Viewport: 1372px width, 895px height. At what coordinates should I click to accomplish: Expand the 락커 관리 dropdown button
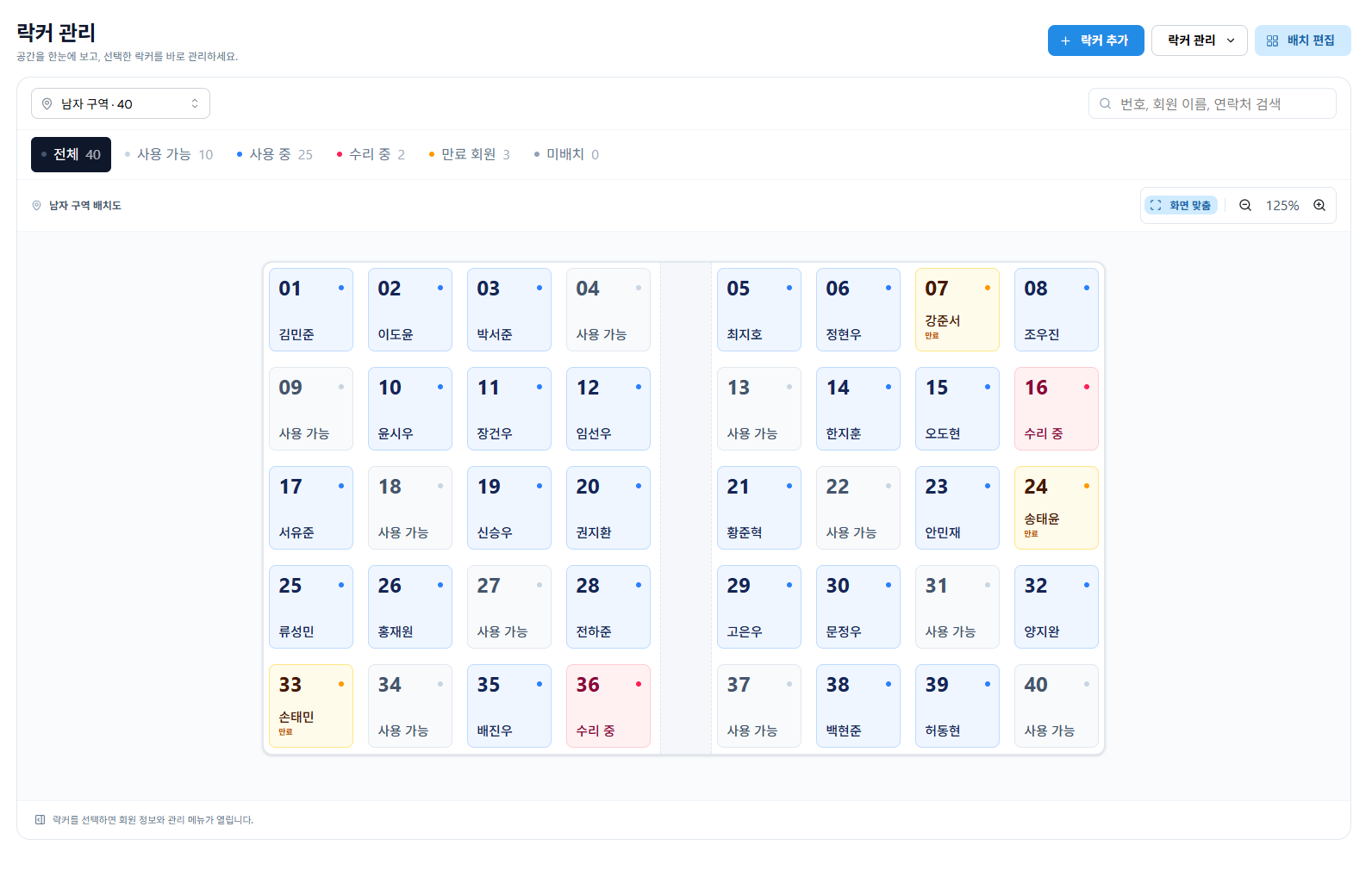coord(1199,40)
